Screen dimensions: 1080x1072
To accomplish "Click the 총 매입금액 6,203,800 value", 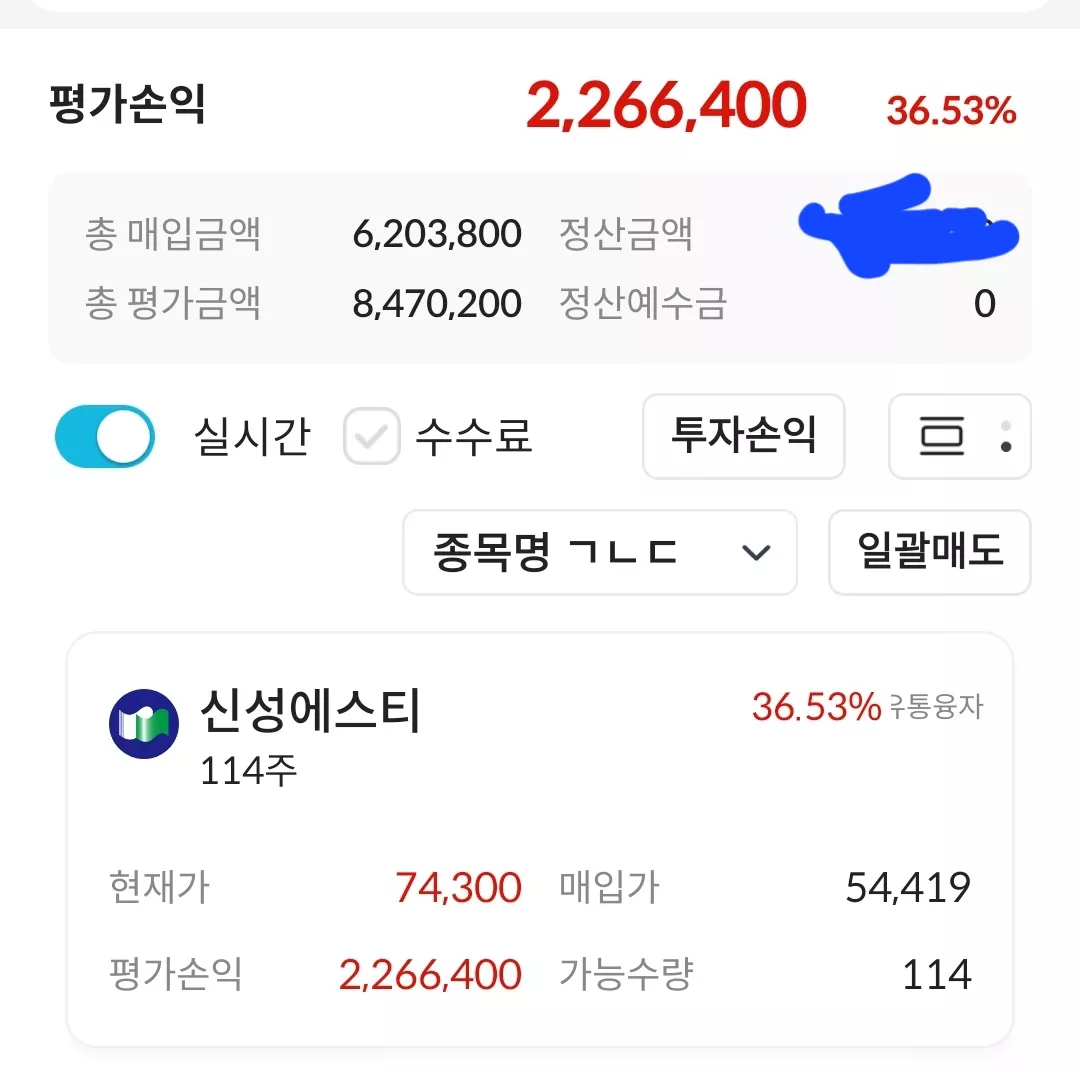I will [x=437, y=234].
